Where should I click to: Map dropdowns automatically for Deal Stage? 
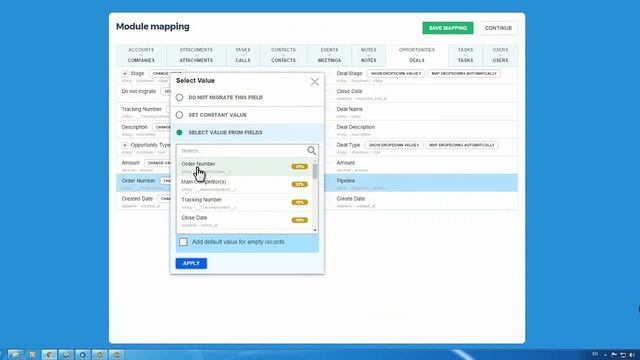pyautogui.click(x=464, y=73)
